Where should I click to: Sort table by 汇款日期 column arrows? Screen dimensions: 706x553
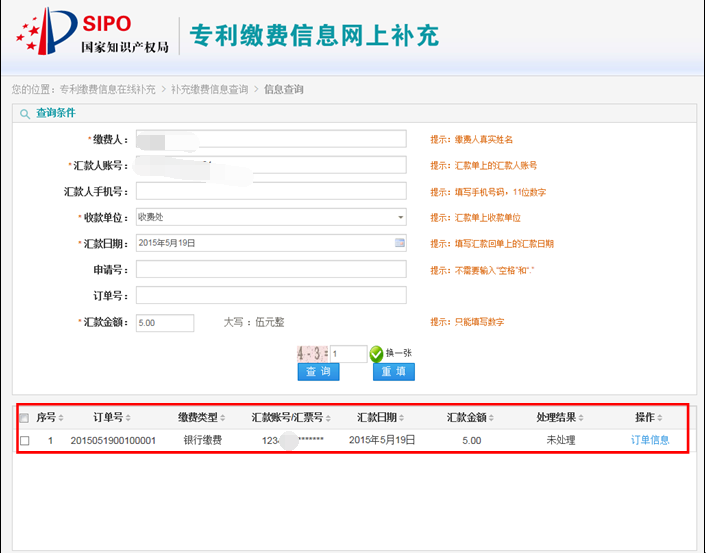click(x=401, y=418)
